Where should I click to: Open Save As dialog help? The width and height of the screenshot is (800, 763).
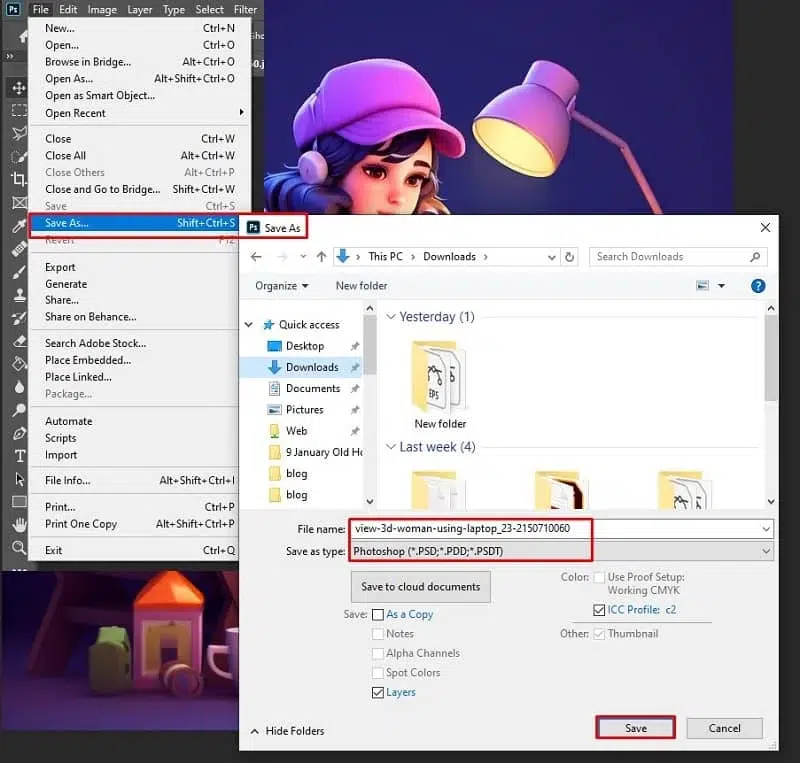point(758,286)
